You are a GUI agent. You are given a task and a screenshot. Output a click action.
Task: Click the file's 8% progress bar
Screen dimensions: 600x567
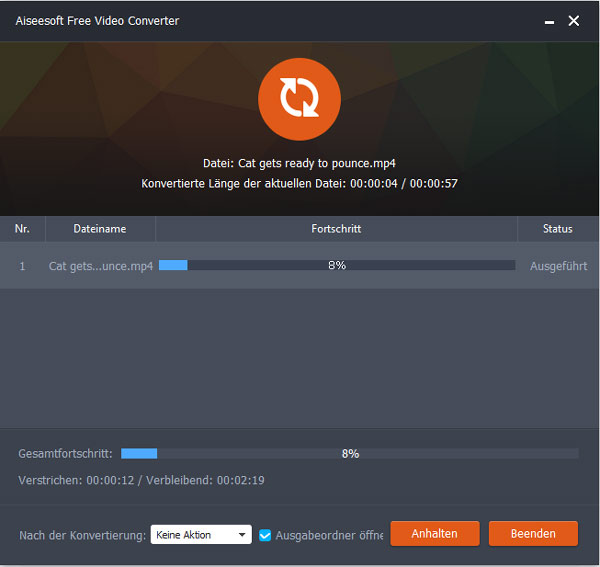coord(336,266)
